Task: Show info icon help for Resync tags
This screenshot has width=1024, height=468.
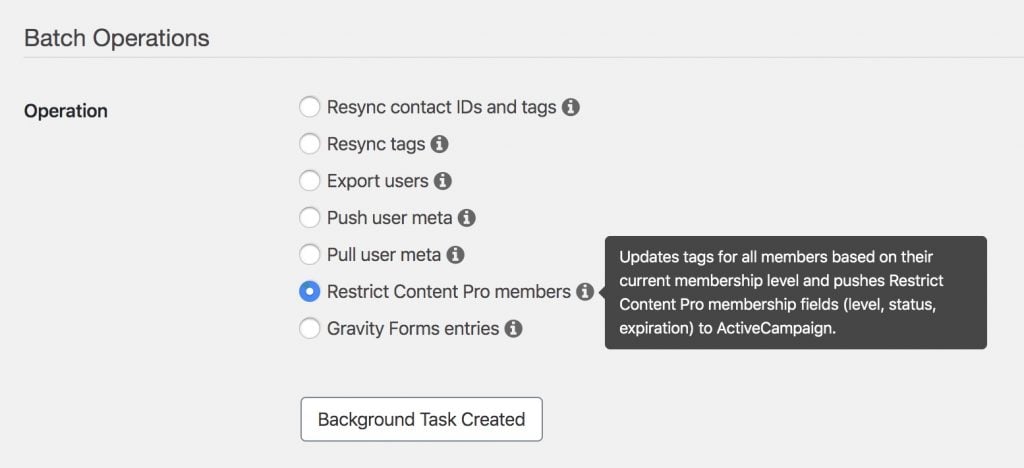Action: tap(440, 144)
